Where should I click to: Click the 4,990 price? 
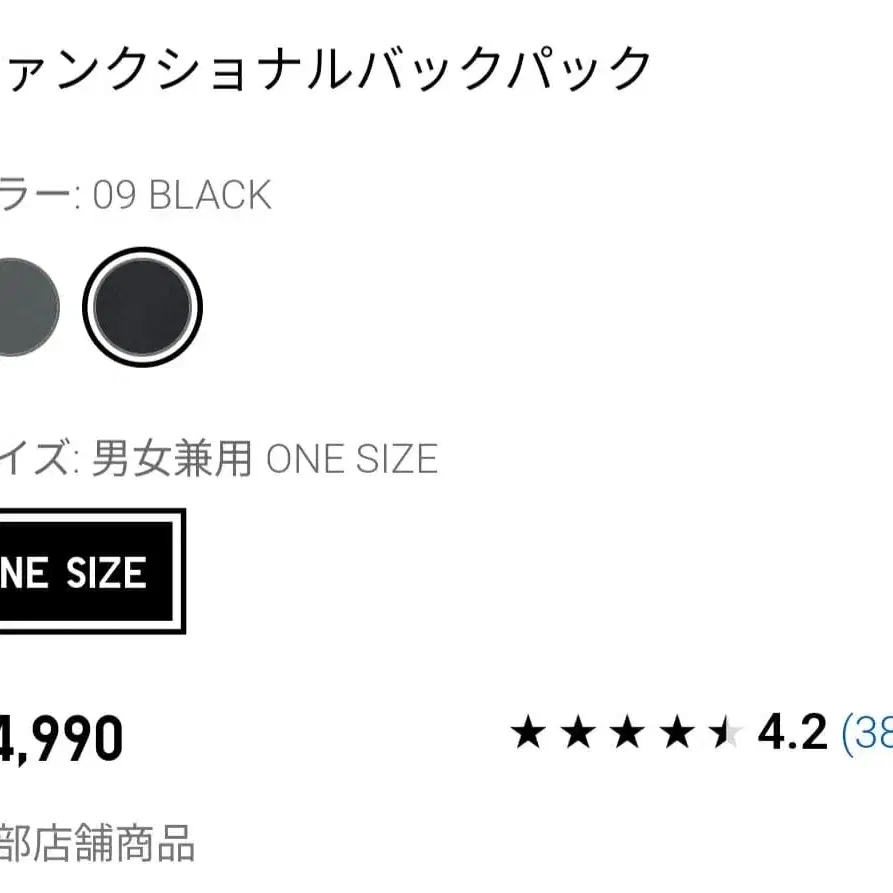click(x=60, y=738)
